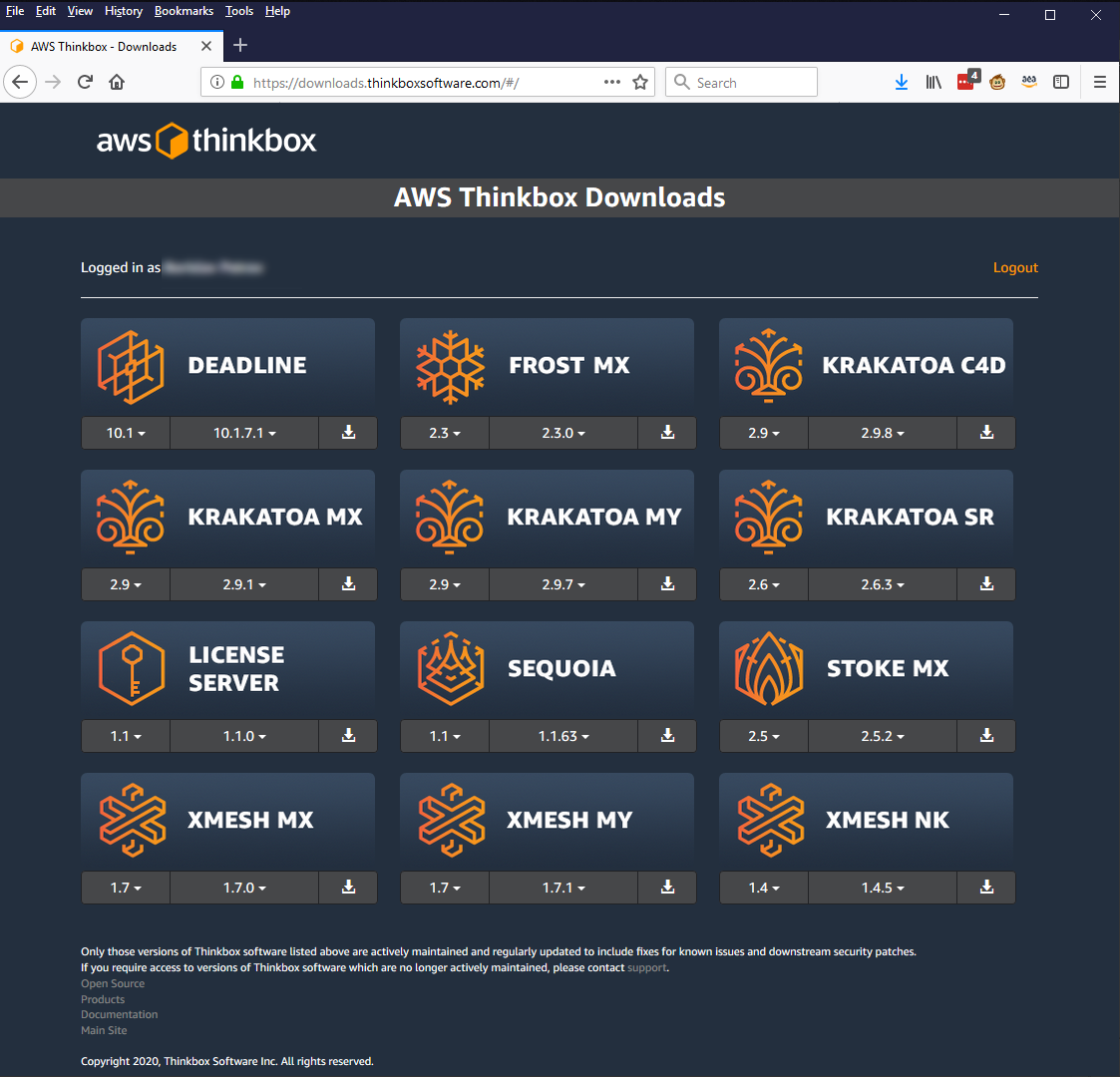The height and width of the screenshot is (1077, 1120).
Task: Open the Firefox downloads arrow icon
Action: click(902, 82)
